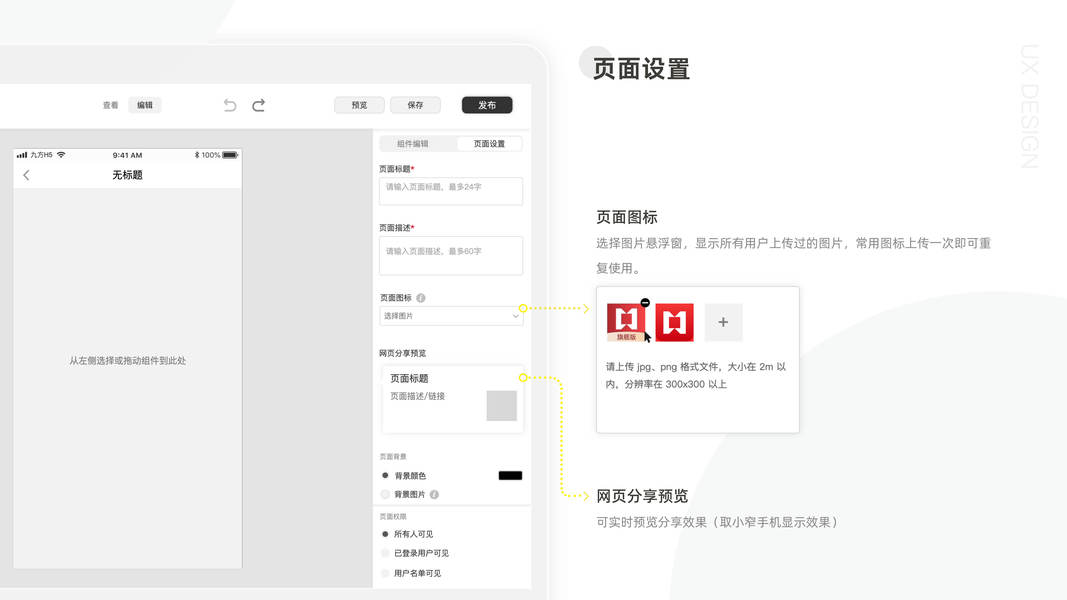This screenshot has width=1067, height=600.
Task: Select 已登录用户可见 permission
Action: (x=385, y=553)
